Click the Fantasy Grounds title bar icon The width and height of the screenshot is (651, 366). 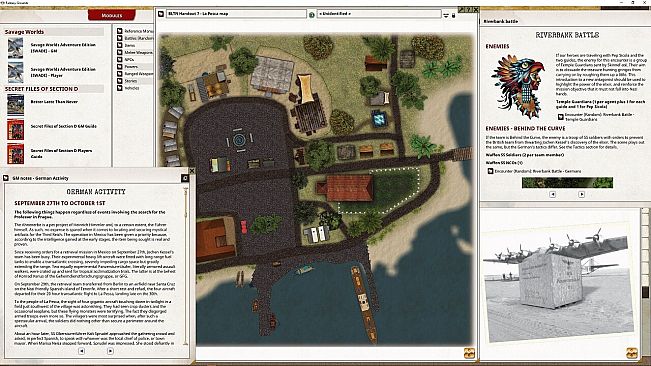[x=2, y=2]
